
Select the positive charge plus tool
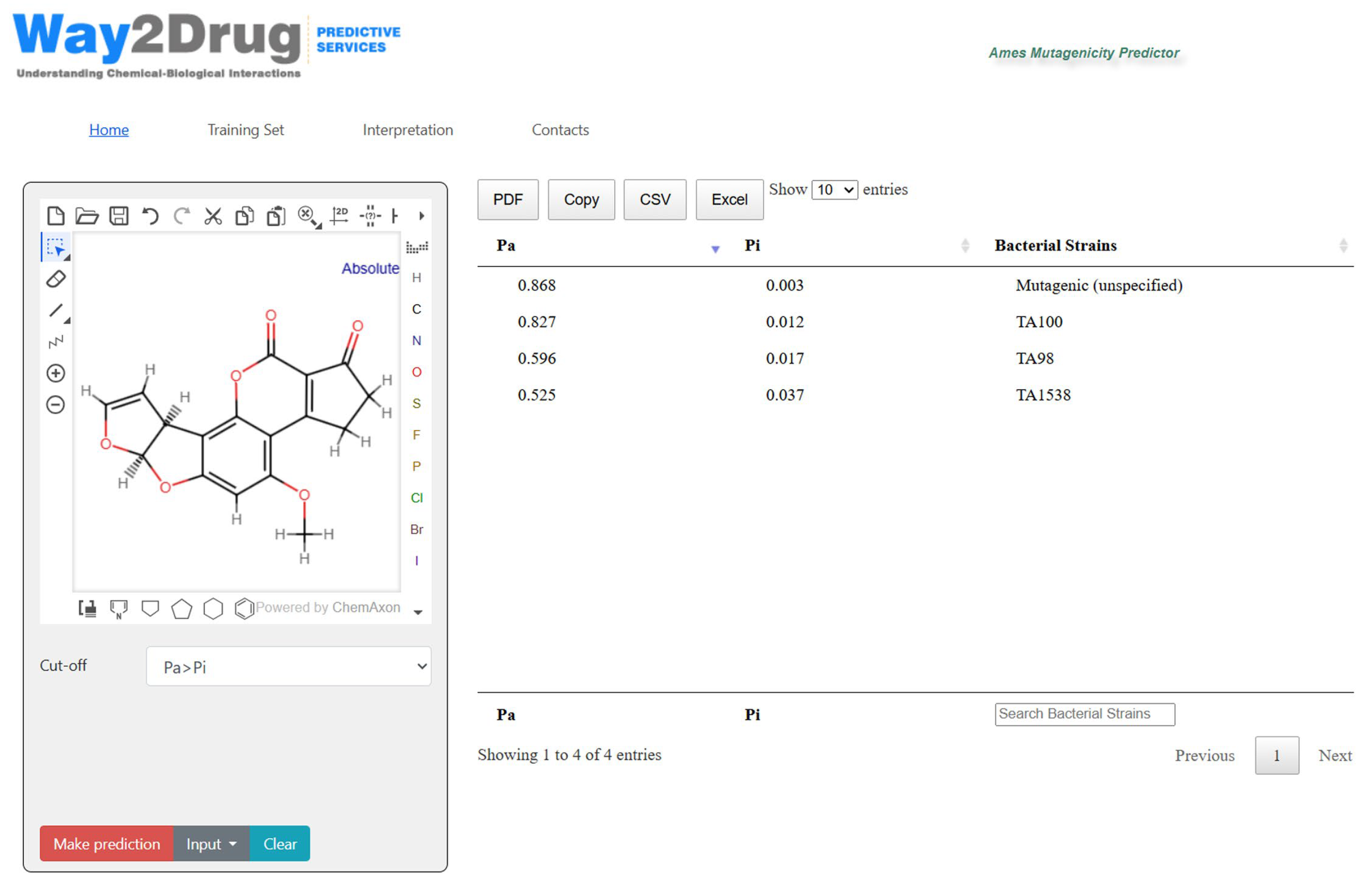pyautogui.click(x=56, y=374)
